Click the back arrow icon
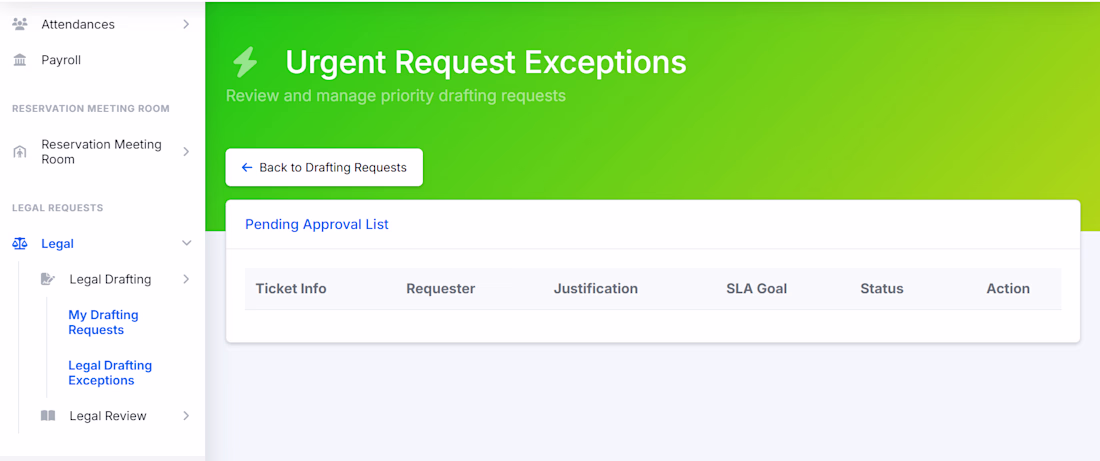Image resolution: width=1100 pixels, height=461 pixels. (247, 168)
